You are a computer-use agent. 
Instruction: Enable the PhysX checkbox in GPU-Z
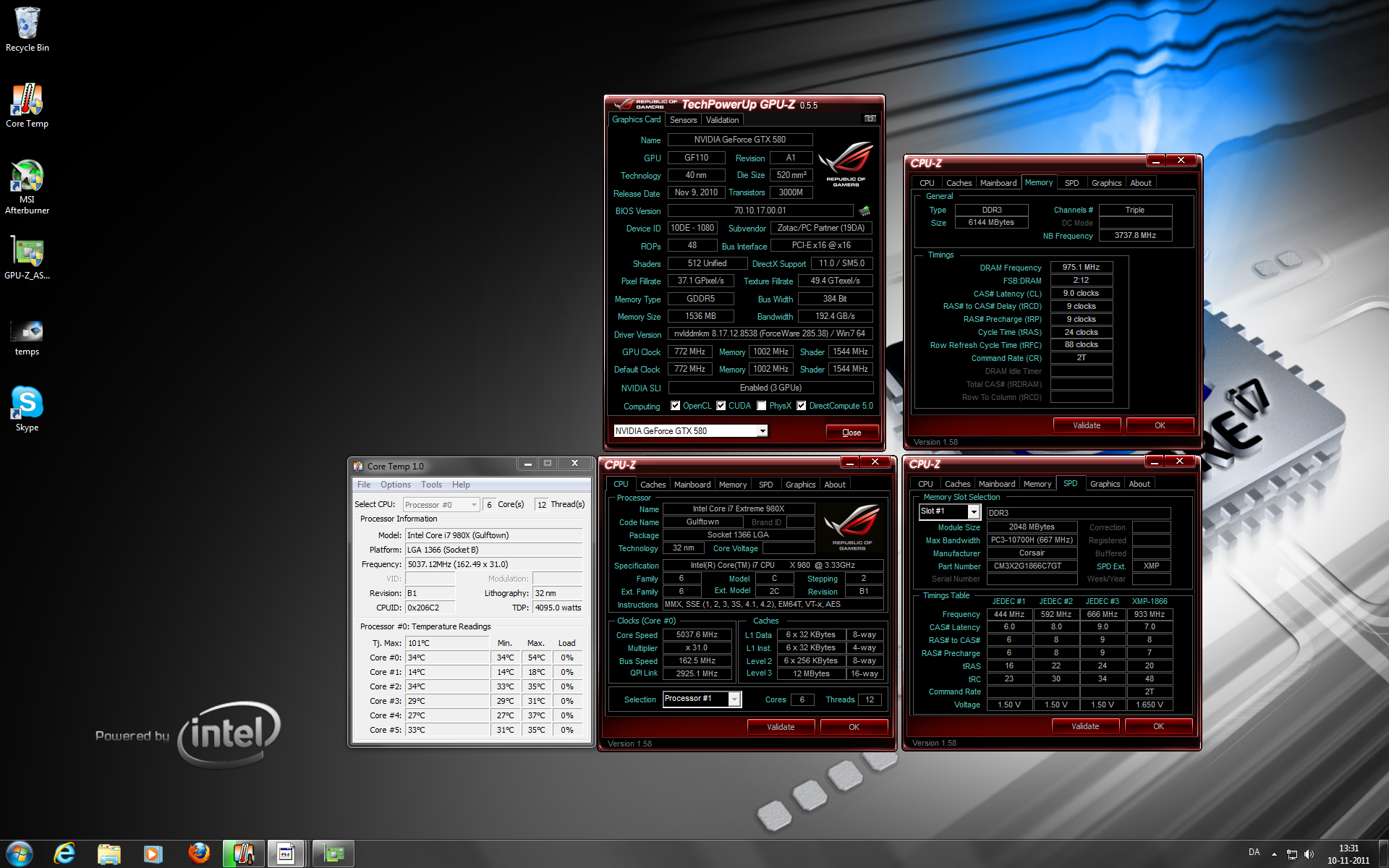[761, 406]
